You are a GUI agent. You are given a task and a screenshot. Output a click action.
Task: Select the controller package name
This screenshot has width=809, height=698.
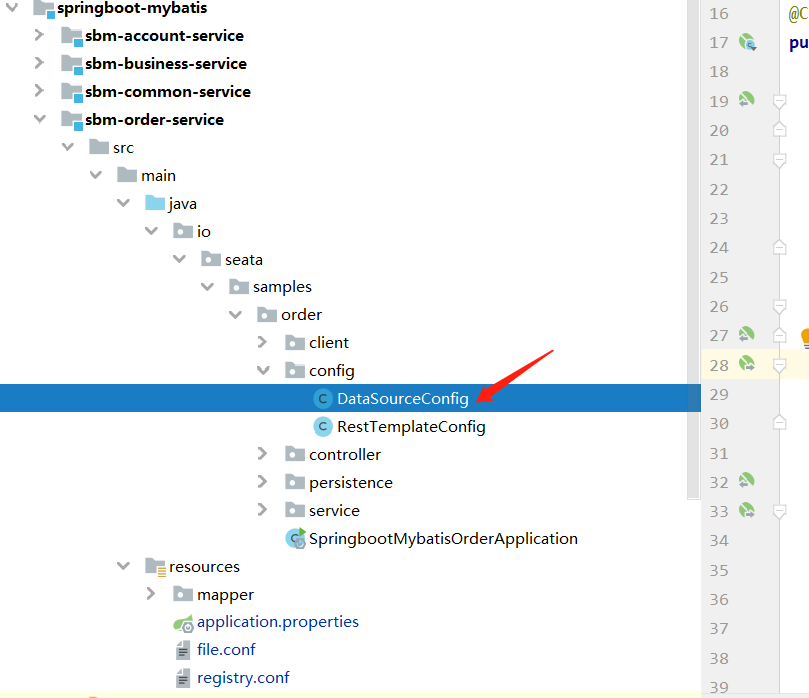point(345,454)
